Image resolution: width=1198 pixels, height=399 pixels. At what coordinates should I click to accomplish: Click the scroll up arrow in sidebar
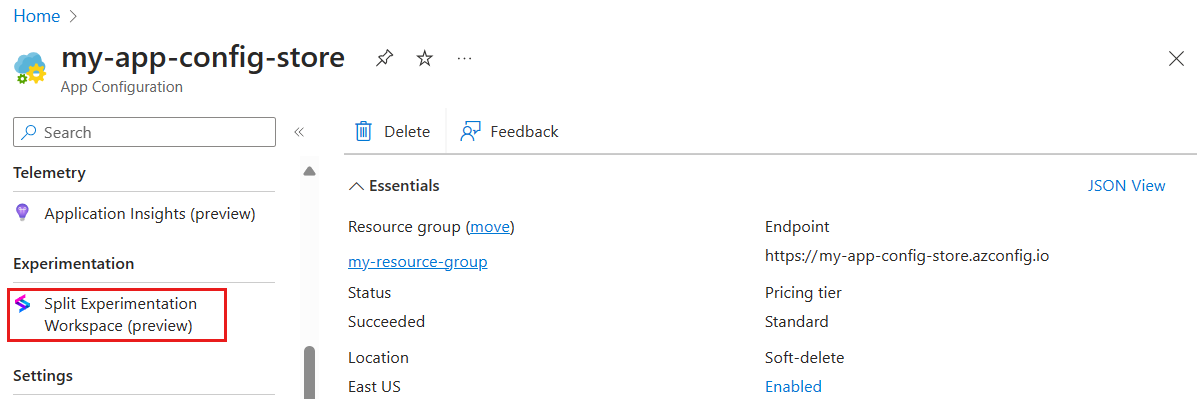pos(309,171)
